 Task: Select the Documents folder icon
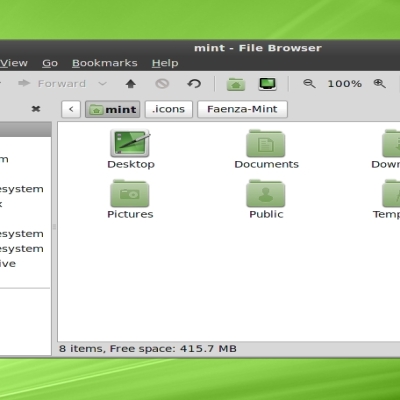266,143
